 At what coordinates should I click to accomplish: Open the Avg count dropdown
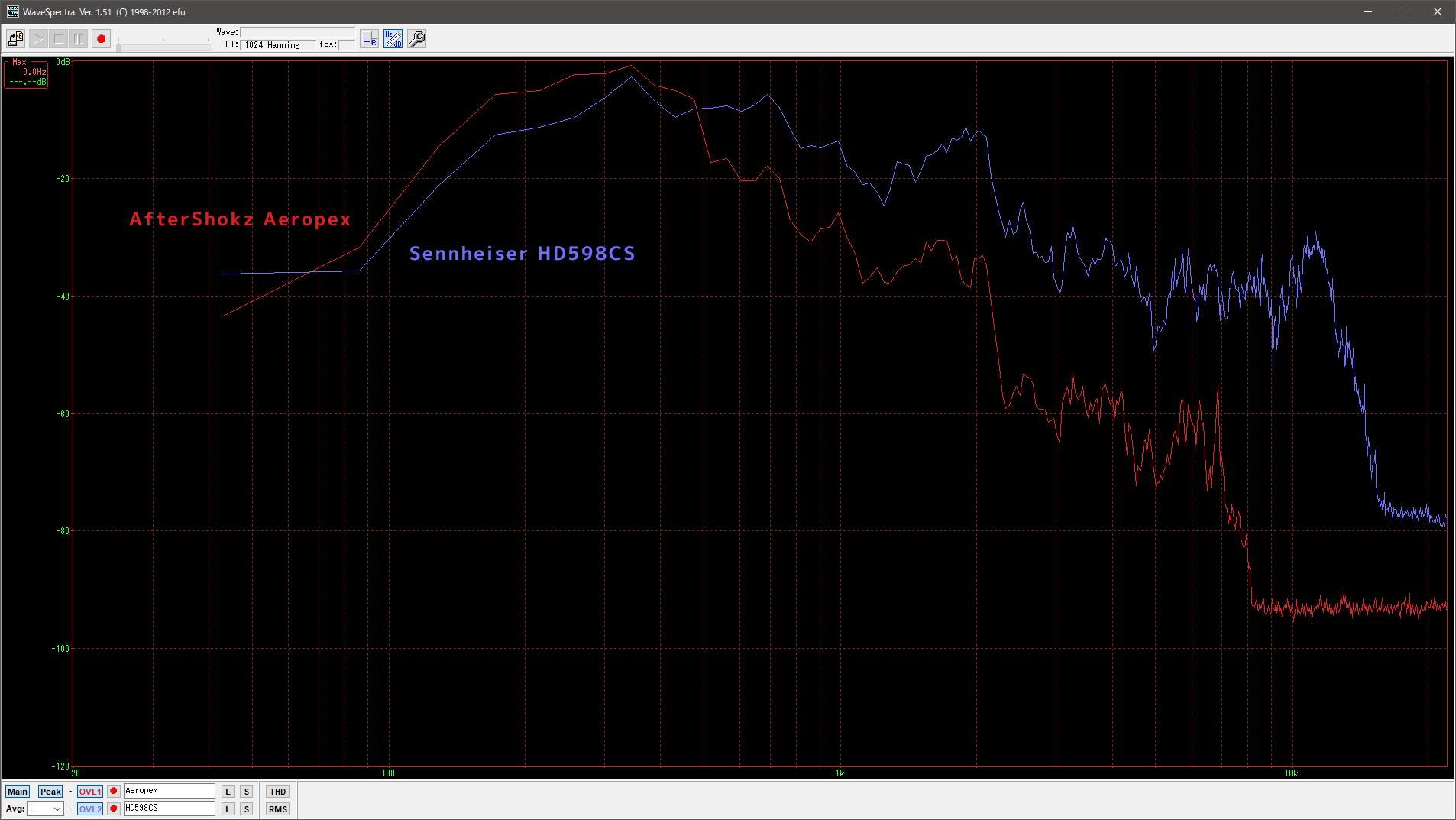click(57, 809)
